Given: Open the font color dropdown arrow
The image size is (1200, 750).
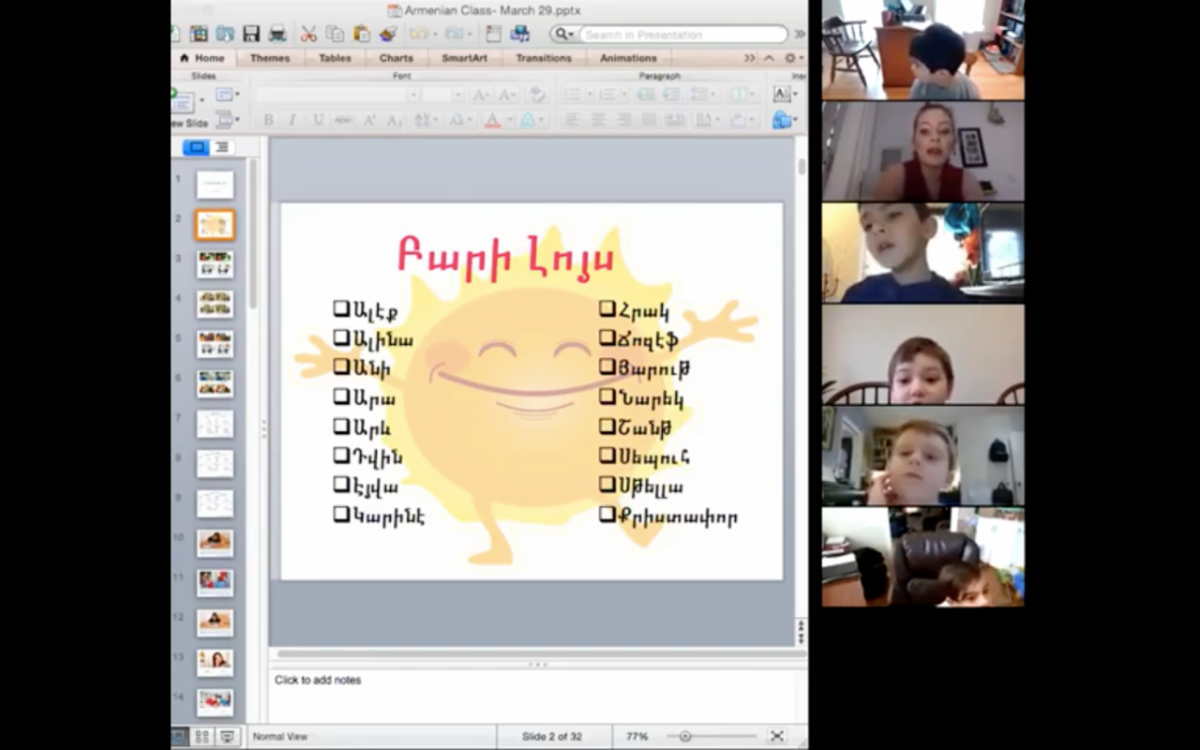Looking at the screenshot, I should [x=508, y=120].
